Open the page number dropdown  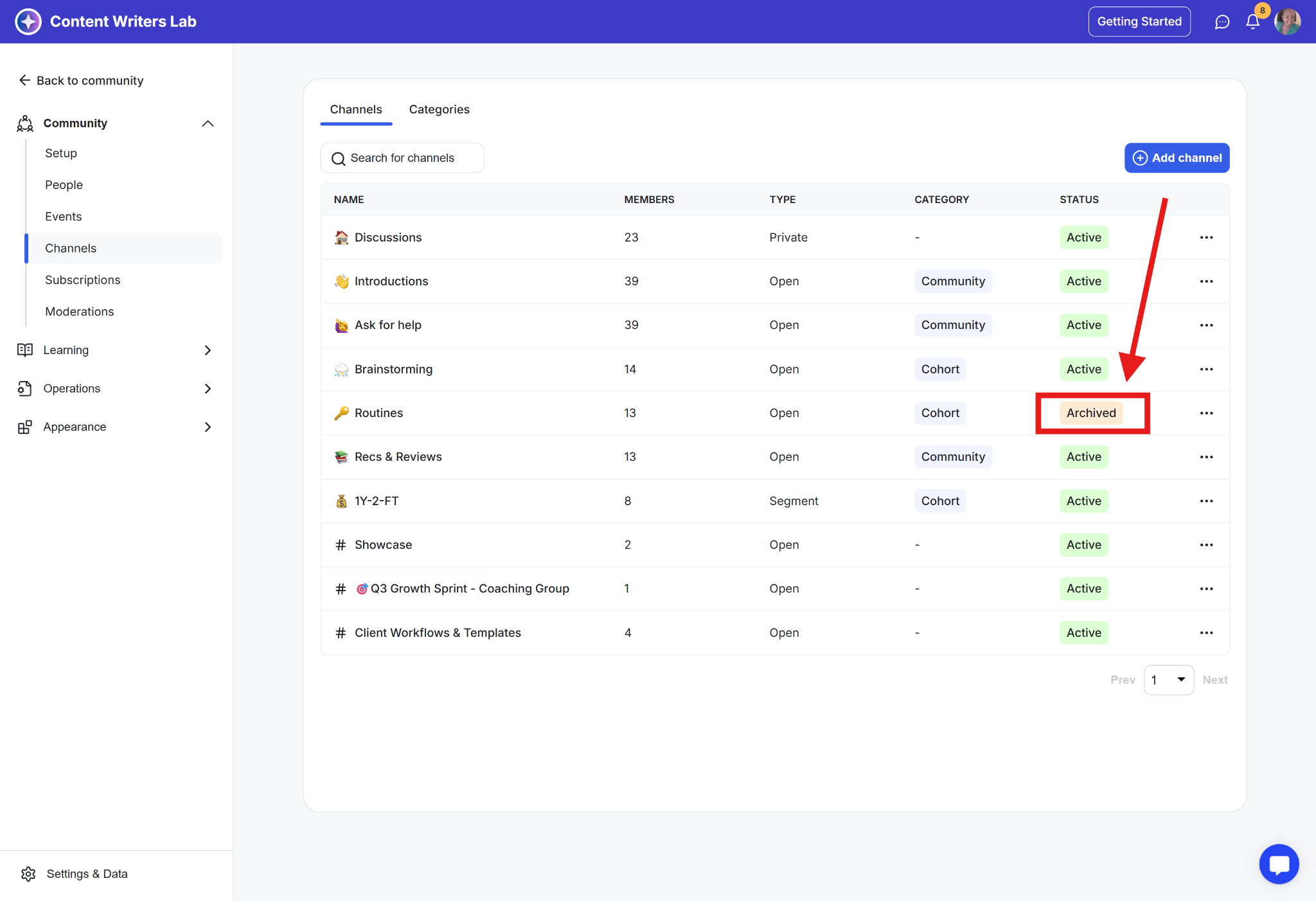tap(1168, 680)
